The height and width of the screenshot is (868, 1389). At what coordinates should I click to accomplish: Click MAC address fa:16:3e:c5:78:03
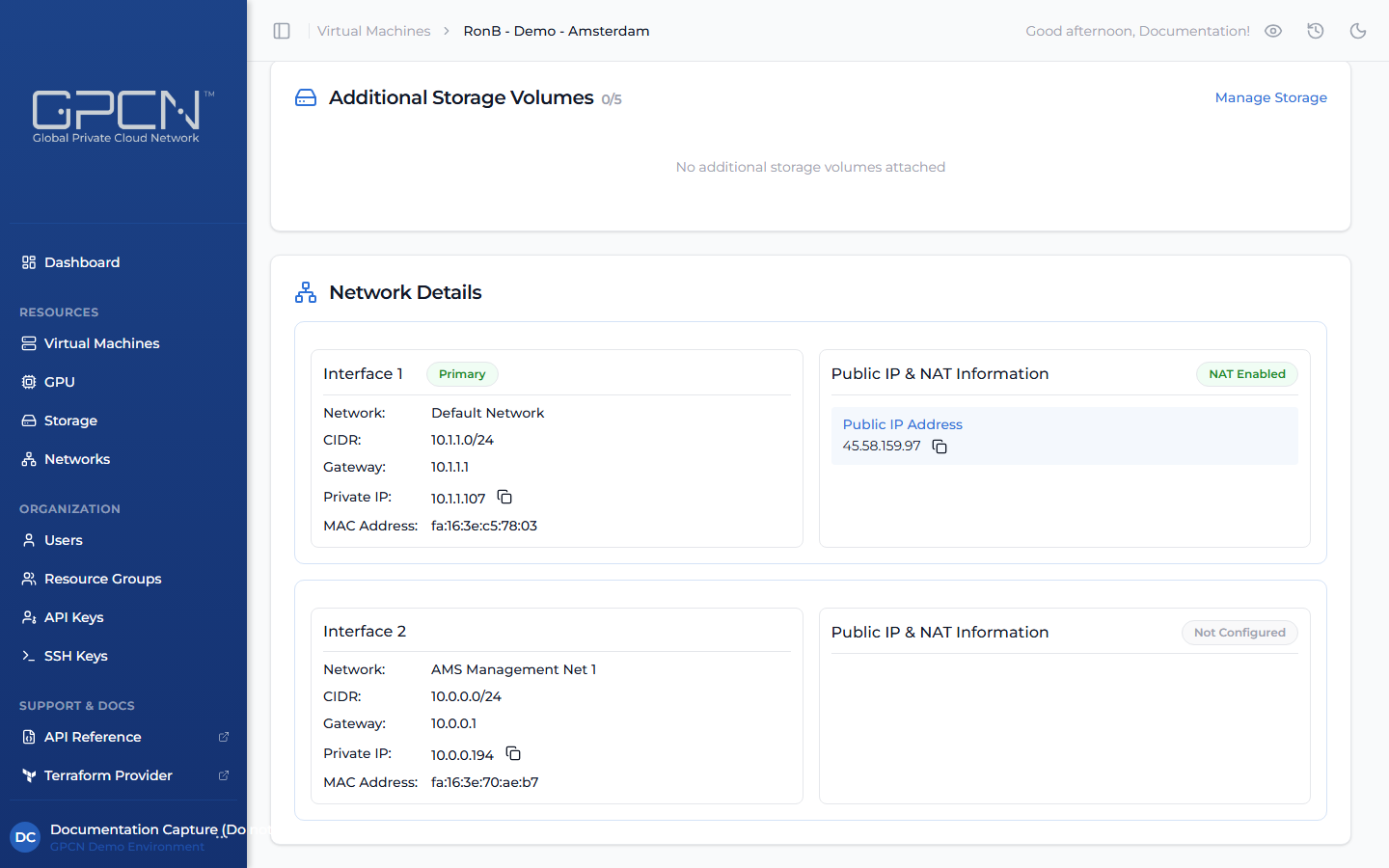(484, 526)
